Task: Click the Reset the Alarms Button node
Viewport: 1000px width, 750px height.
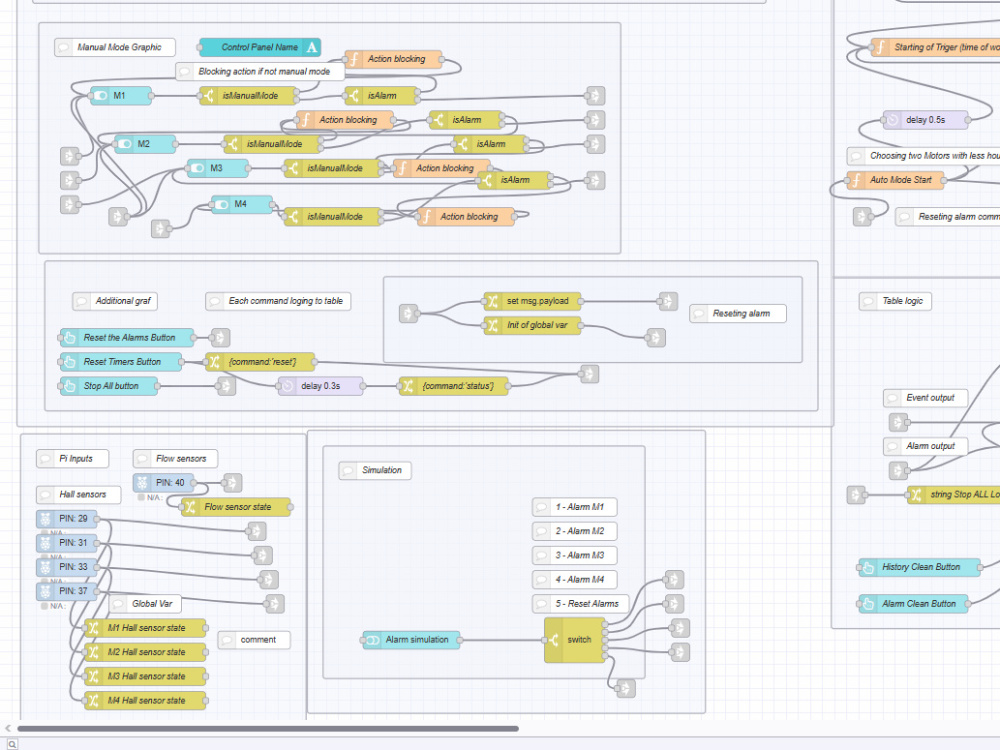Action: pyautogui.click(x=127, y=337)
